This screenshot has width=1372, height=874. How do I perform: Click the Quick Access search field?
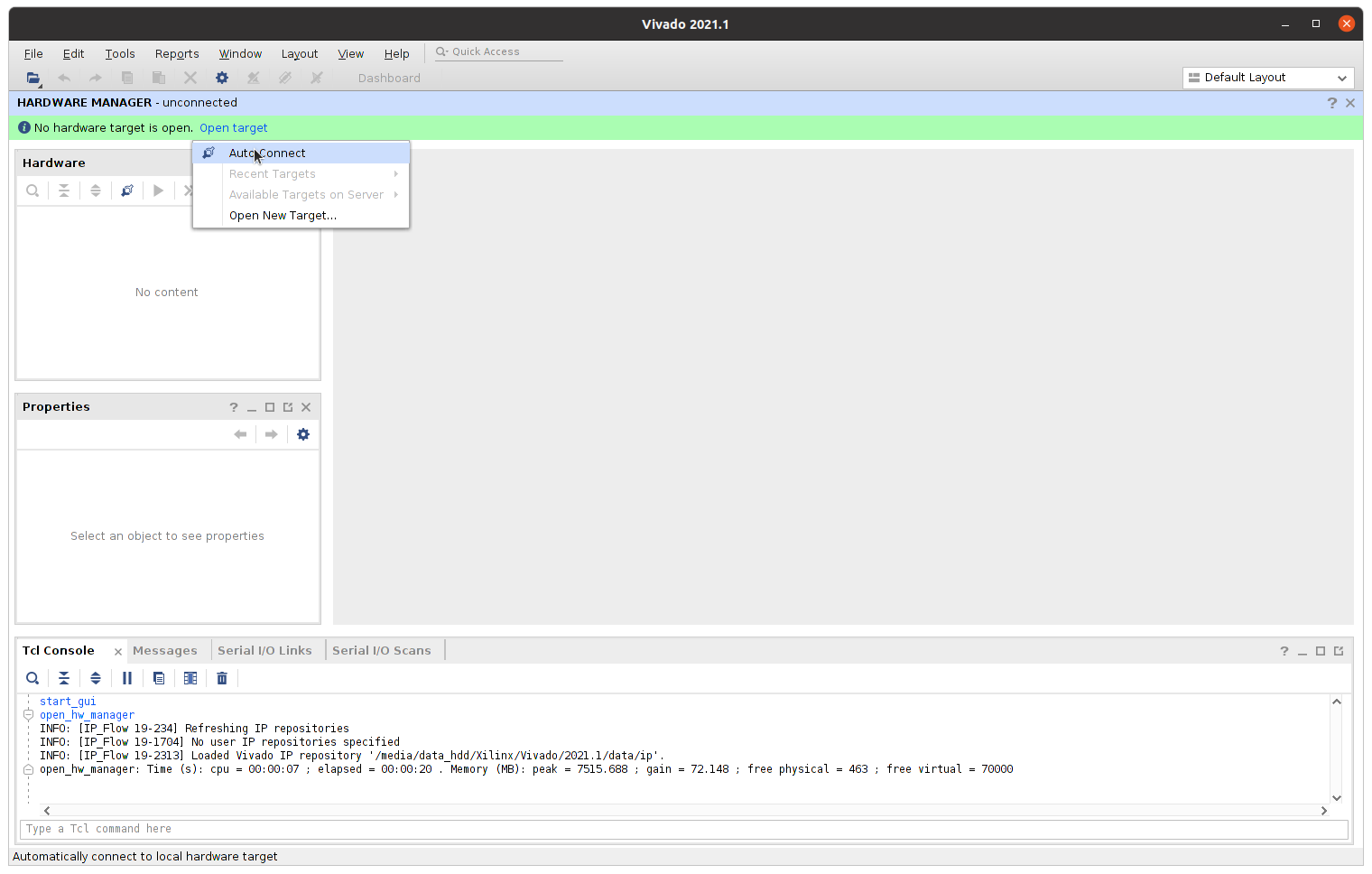499,51
